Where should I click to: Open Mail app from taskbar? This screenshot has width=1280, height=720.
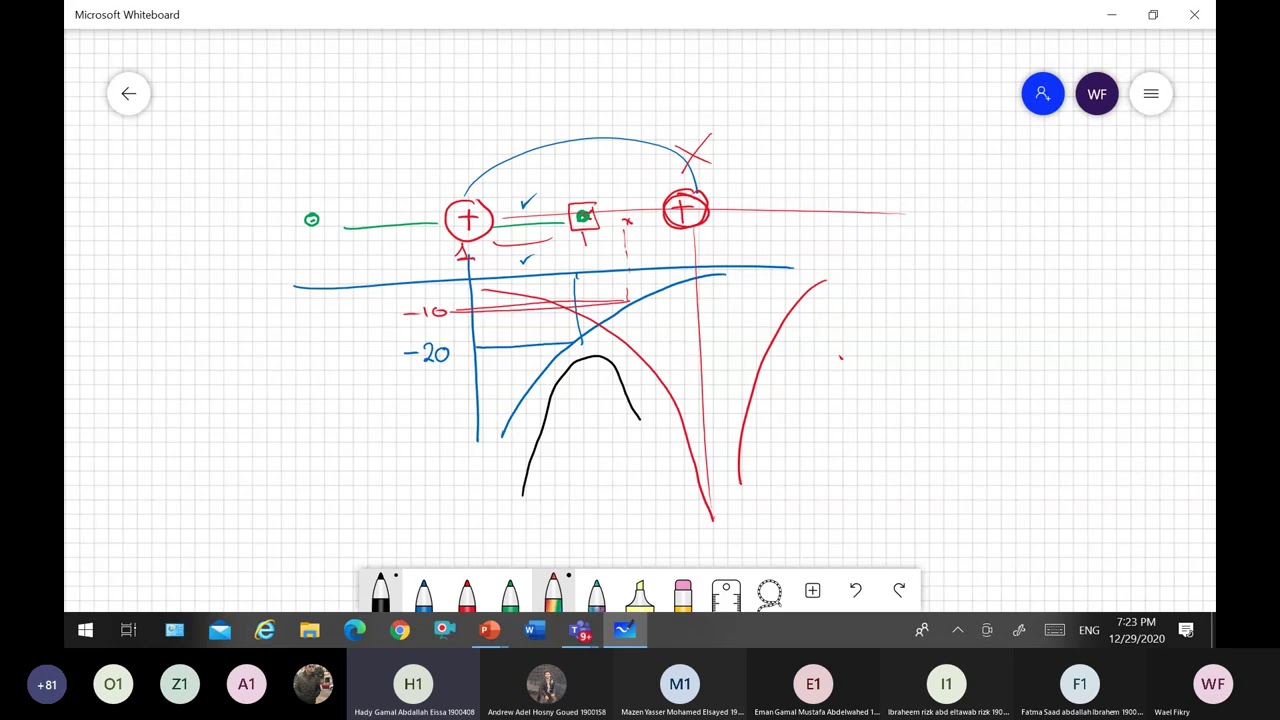219,630
